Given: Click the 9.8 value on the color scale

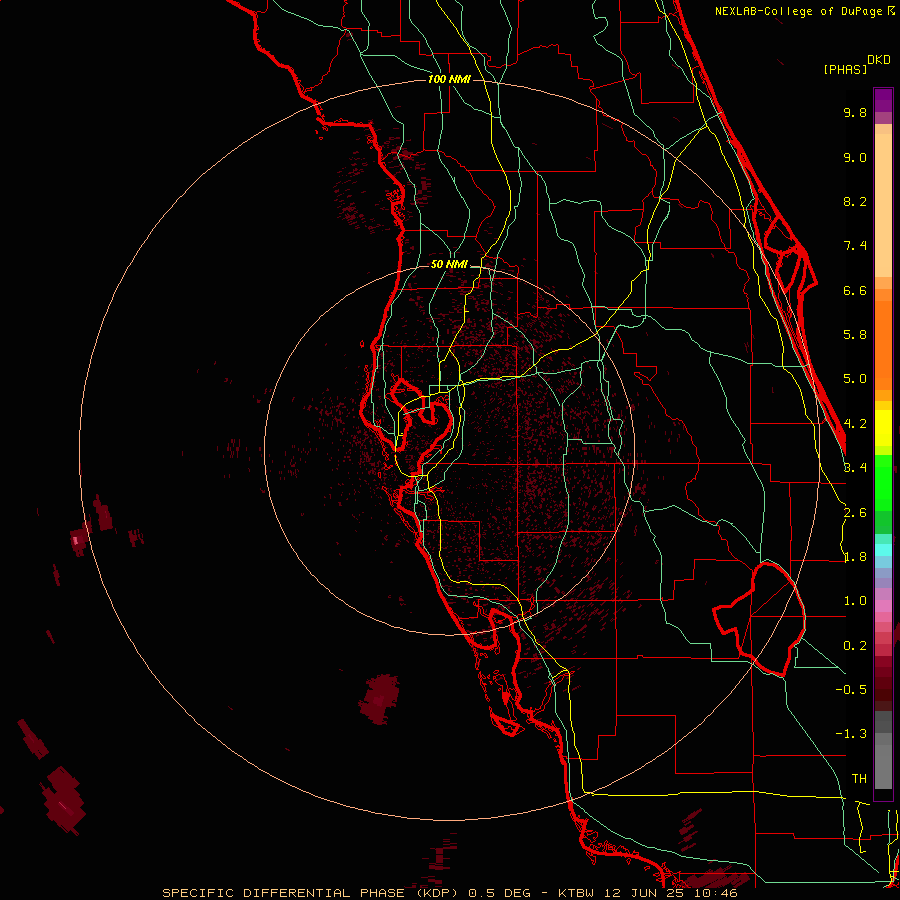Looking at the screenshot, I should (x=855, y=112).
